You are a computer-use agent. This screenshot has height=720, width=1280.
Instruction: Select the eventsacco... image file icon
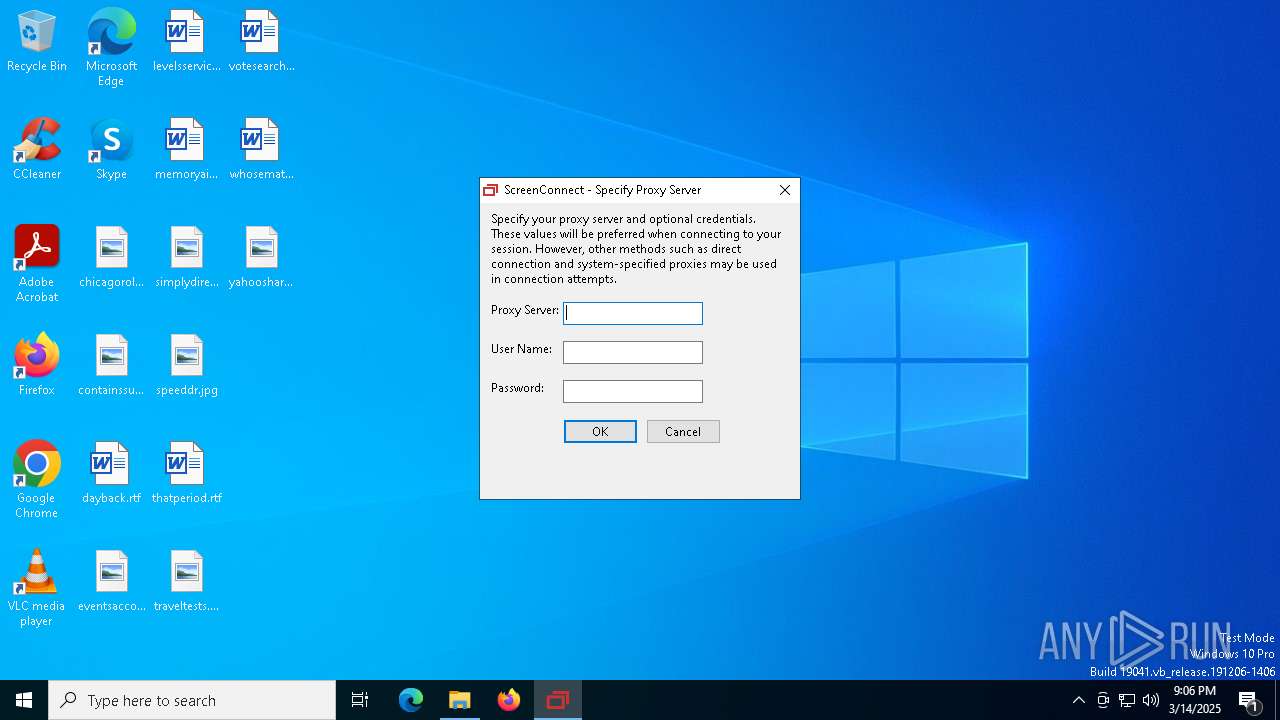[111, 582]
